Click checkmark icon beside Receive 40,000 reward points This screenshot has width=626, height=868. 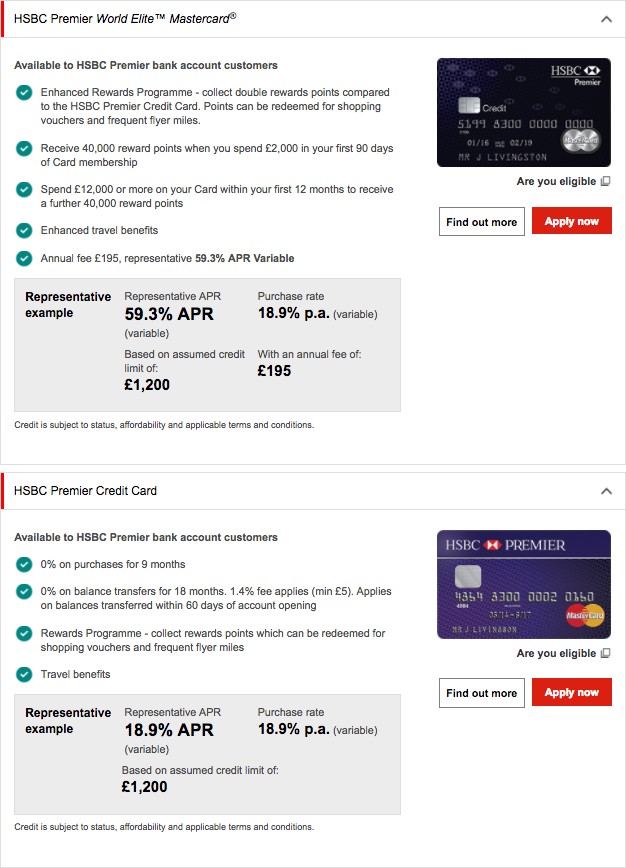coord(24,148)
